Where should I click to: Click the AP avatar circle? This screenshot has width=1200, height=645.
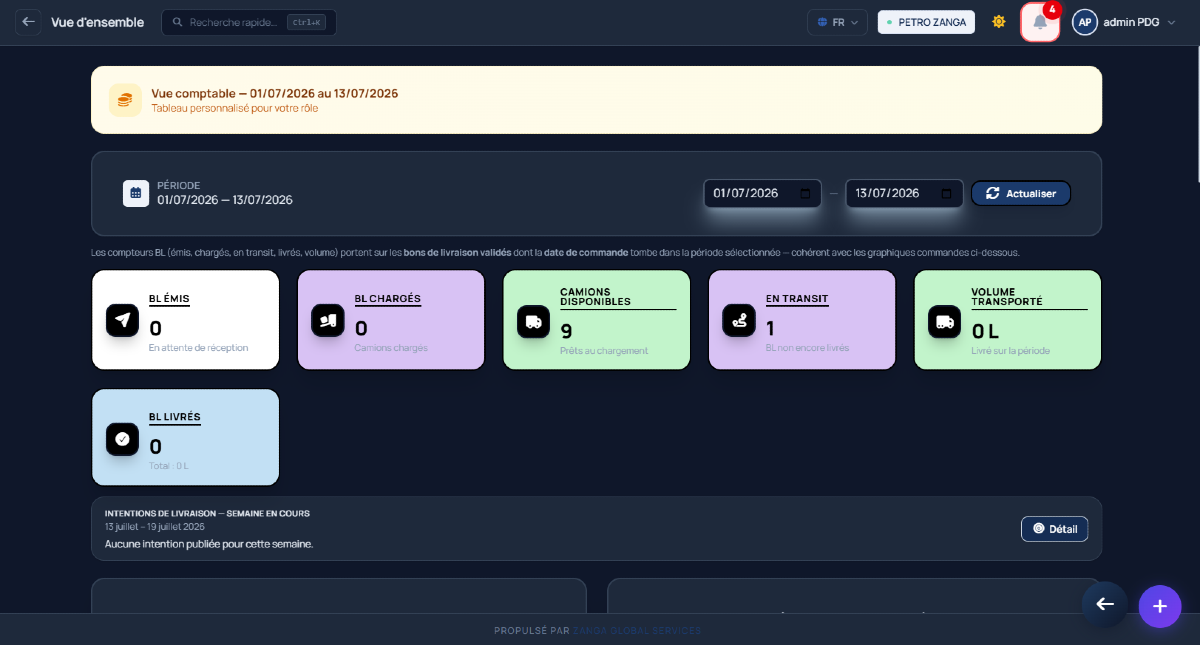[1085, 22]
